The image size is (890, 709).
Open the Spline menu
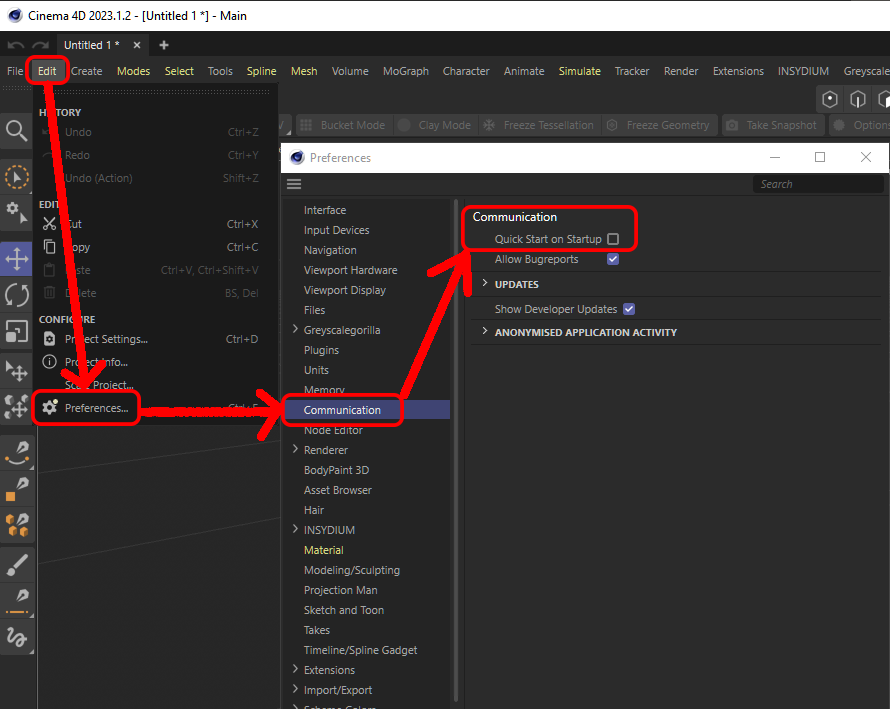(x=262, y=71)
